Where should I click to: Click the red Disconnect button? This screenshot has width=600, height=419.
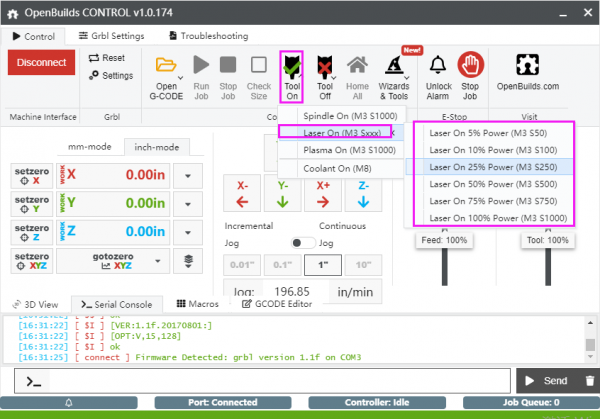coord(41,62)
